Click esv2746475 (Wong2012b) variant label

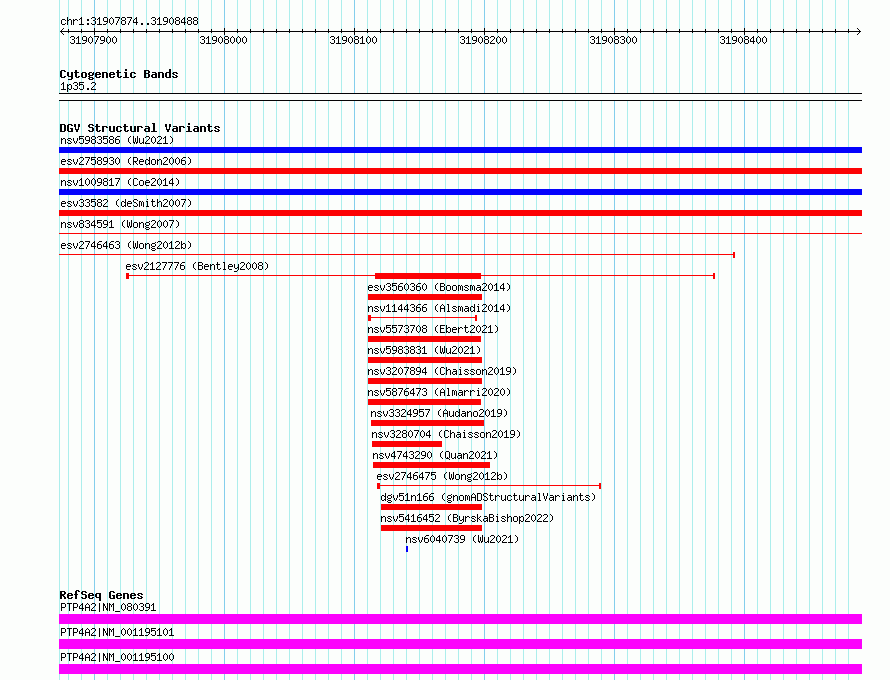pos(442,476)
